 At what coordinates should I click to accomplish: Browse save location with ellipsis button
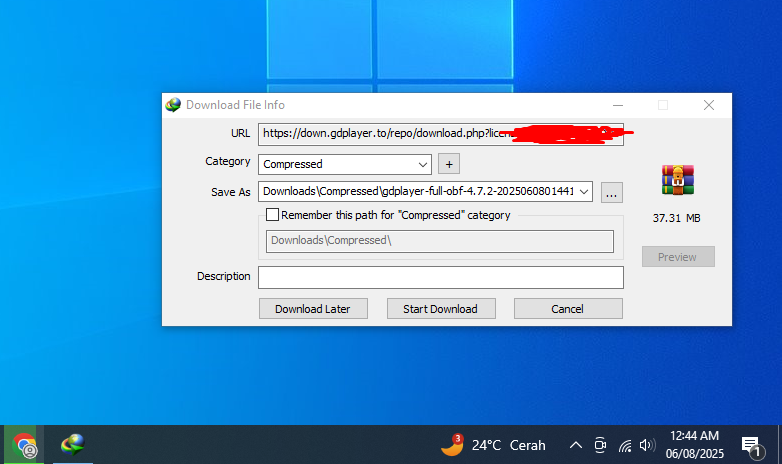[x=611, y=192]
